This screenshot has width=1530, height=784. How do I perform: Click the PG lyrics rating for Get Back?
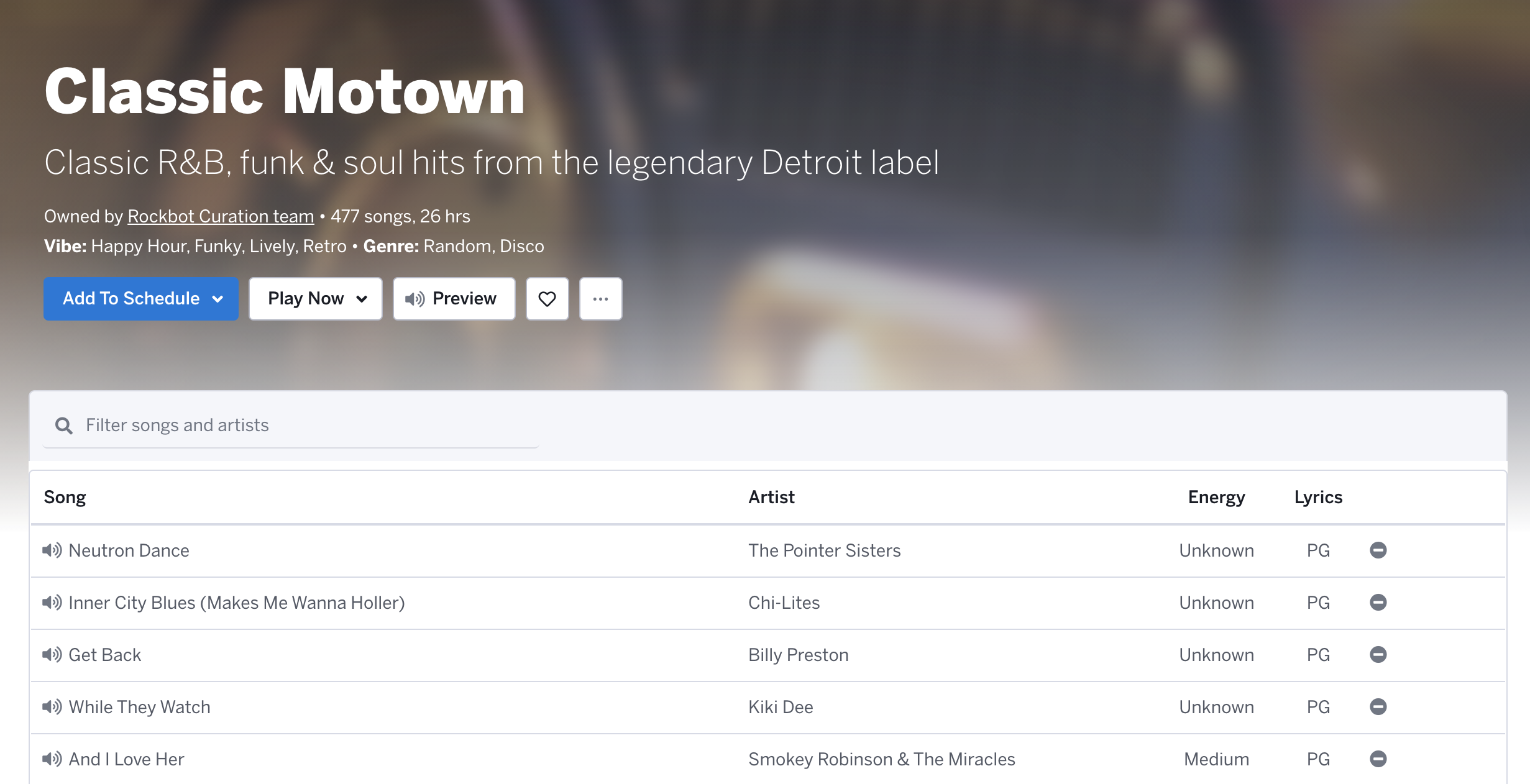(x=1319, y=655)
